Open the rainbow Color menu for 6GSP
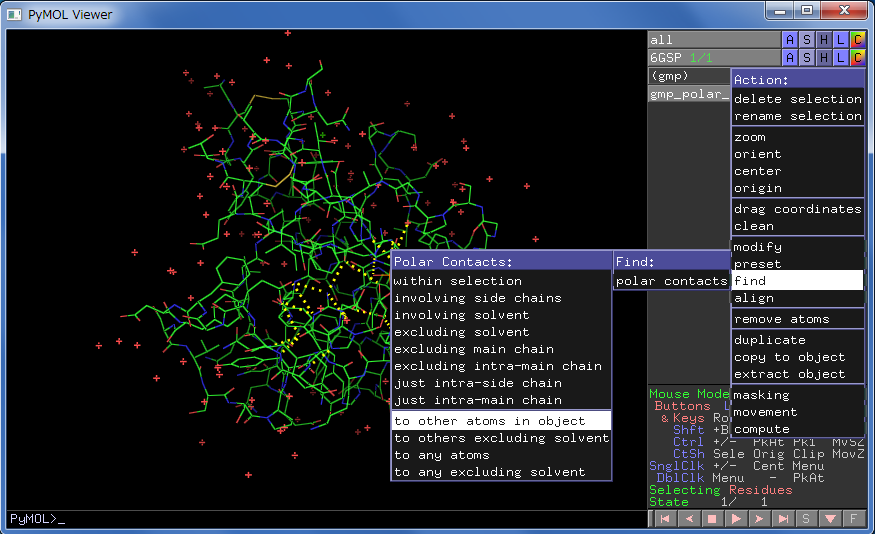The width and height of the screenshot is (875, 534). pyautogui.click(x=858, y=57)
